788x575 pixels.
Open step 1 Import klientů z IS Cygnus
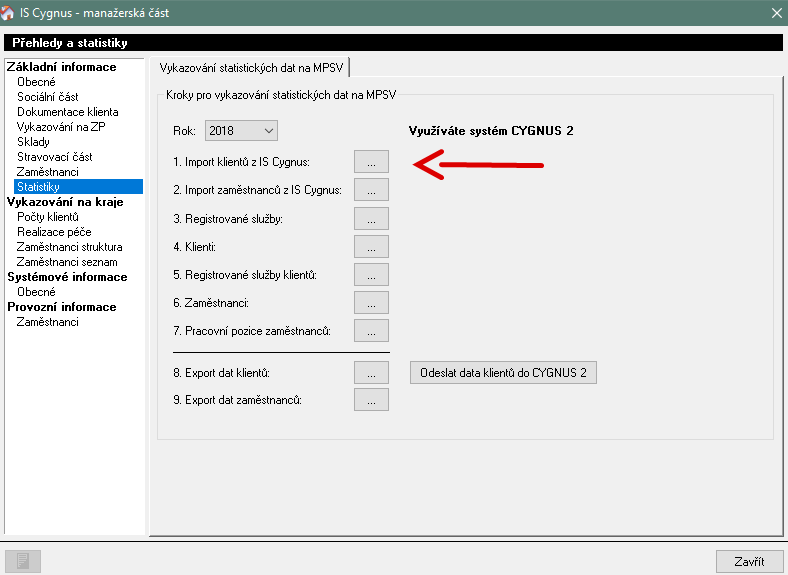371,162
